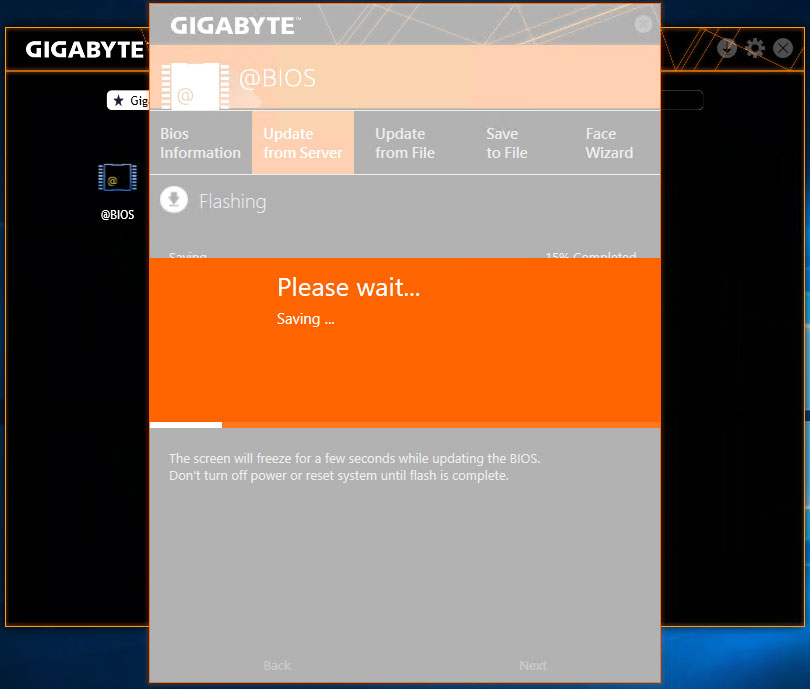
Task: Click the GIGABYTE logo in the @BIOS dialog
Action: point(235,26)
